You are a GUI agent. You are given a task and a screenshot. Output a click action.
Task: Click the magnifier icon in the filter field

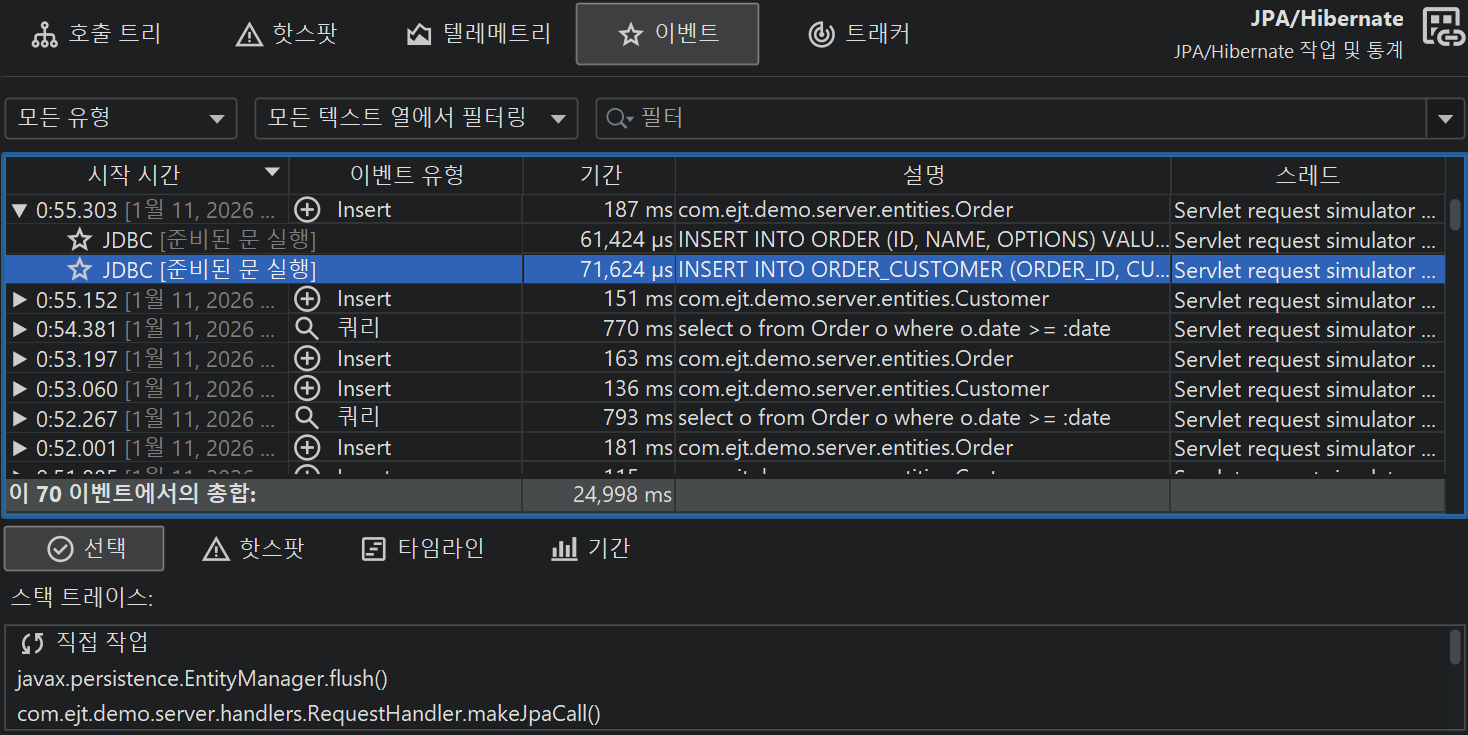click(617, 119)
